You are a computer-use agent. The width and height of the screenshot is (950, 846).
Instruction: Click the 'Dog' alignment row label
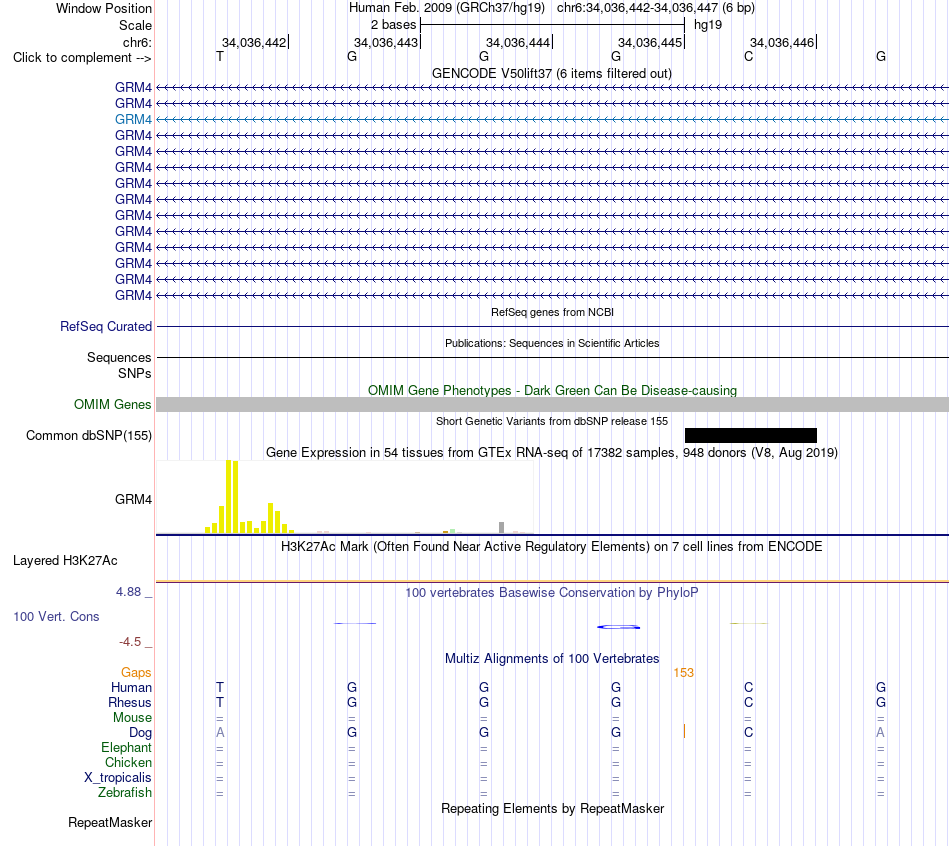(x=140, y=733)
